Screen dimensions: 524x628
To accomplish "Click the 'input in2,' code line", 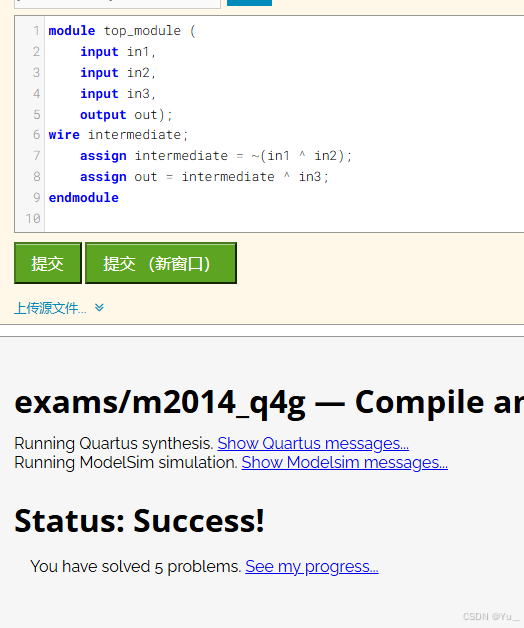I will coord(118,73).
